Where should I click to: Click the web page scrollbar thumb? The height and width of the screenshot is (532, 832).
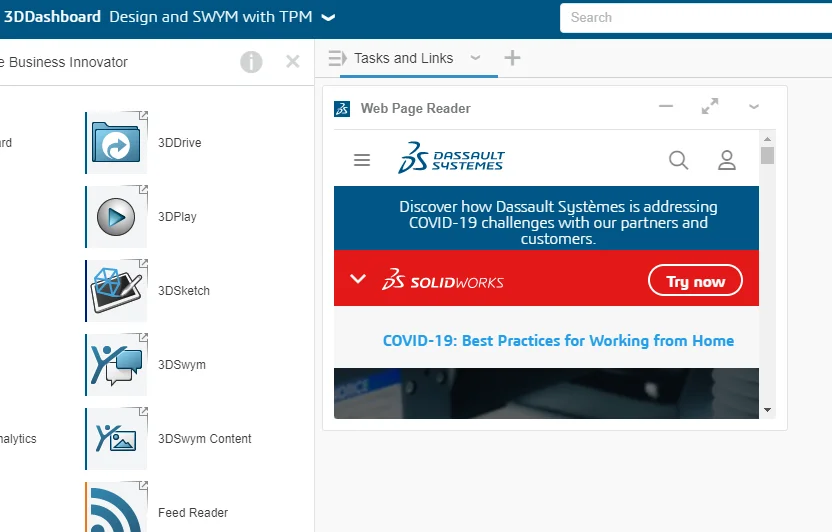pyautogui.click(x=767, y=155)
